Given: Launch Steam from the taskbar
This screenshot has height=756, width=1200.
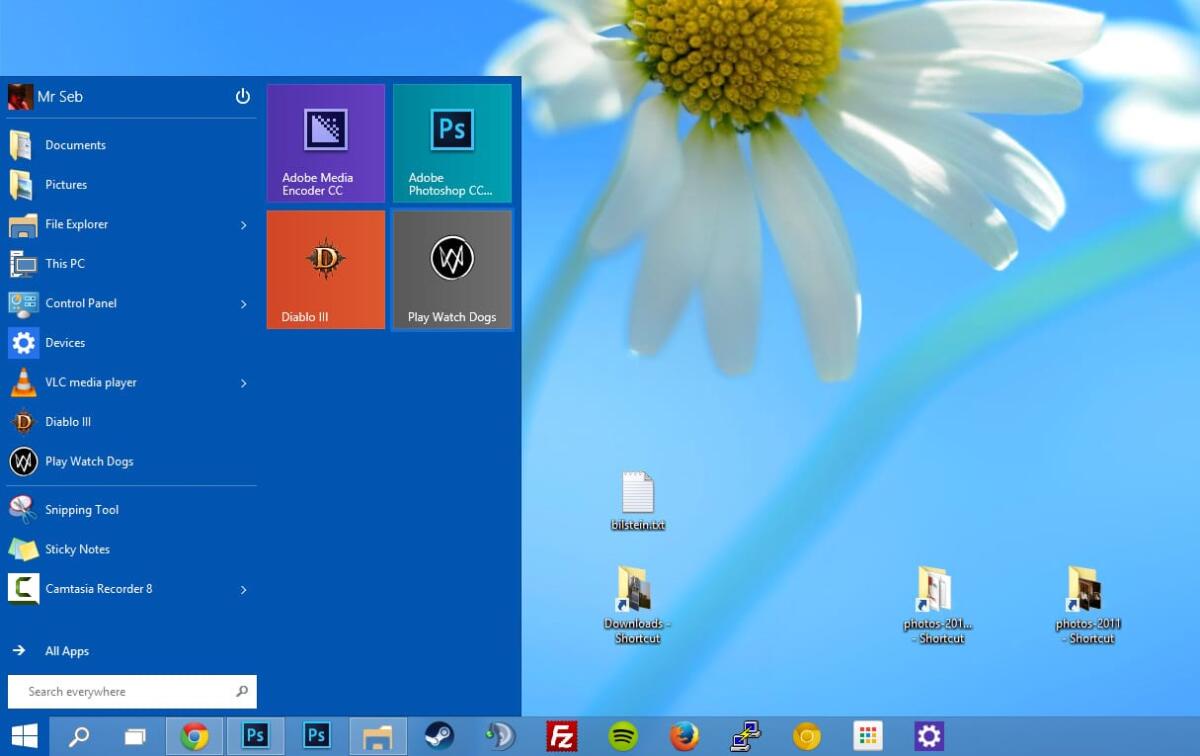Looking at the screenshot, I should pos(439,735).
